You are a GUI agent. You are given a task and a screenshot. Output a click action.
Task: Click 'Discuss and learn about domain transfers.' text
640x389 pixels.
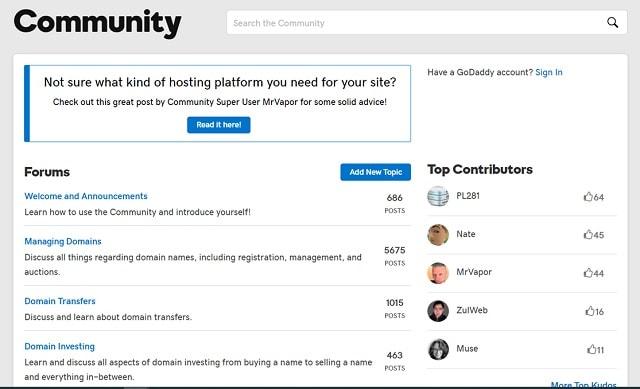108,317
